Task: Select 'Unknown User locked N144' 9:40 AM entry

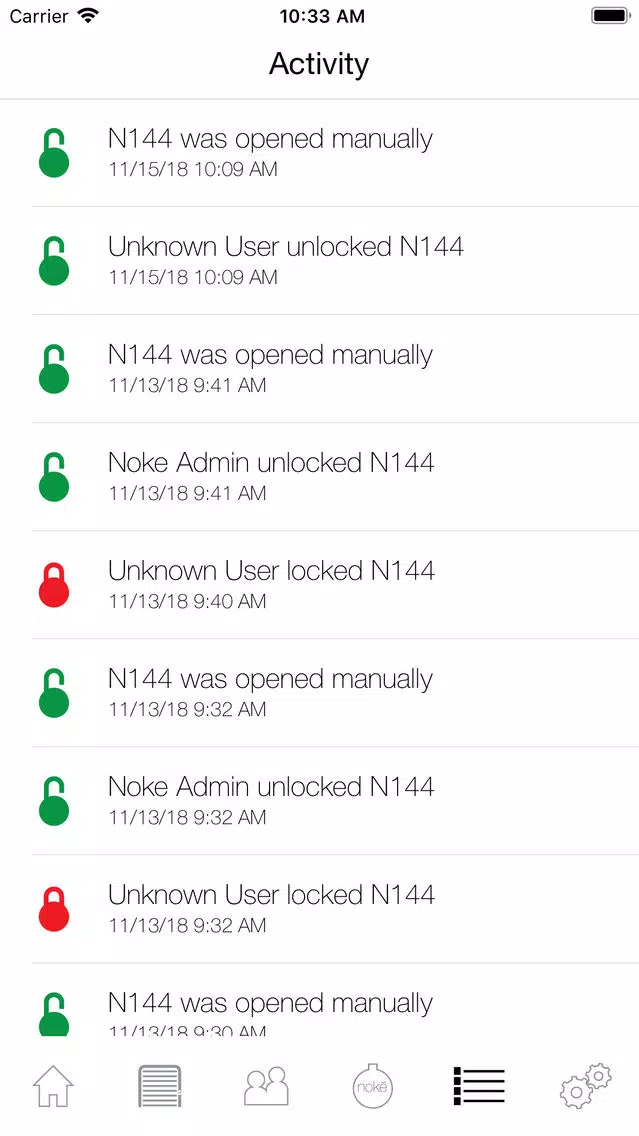Action: point(335,585)
